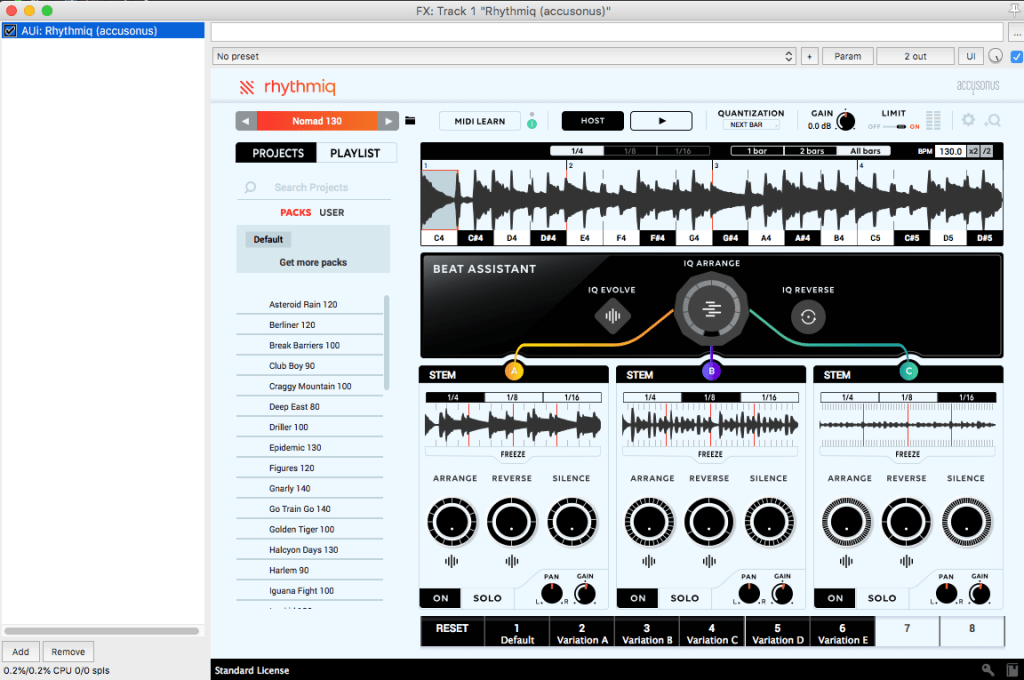The image size is (1024, 680).
Task: Click the Search Projects input field
Action: point(314,187)
